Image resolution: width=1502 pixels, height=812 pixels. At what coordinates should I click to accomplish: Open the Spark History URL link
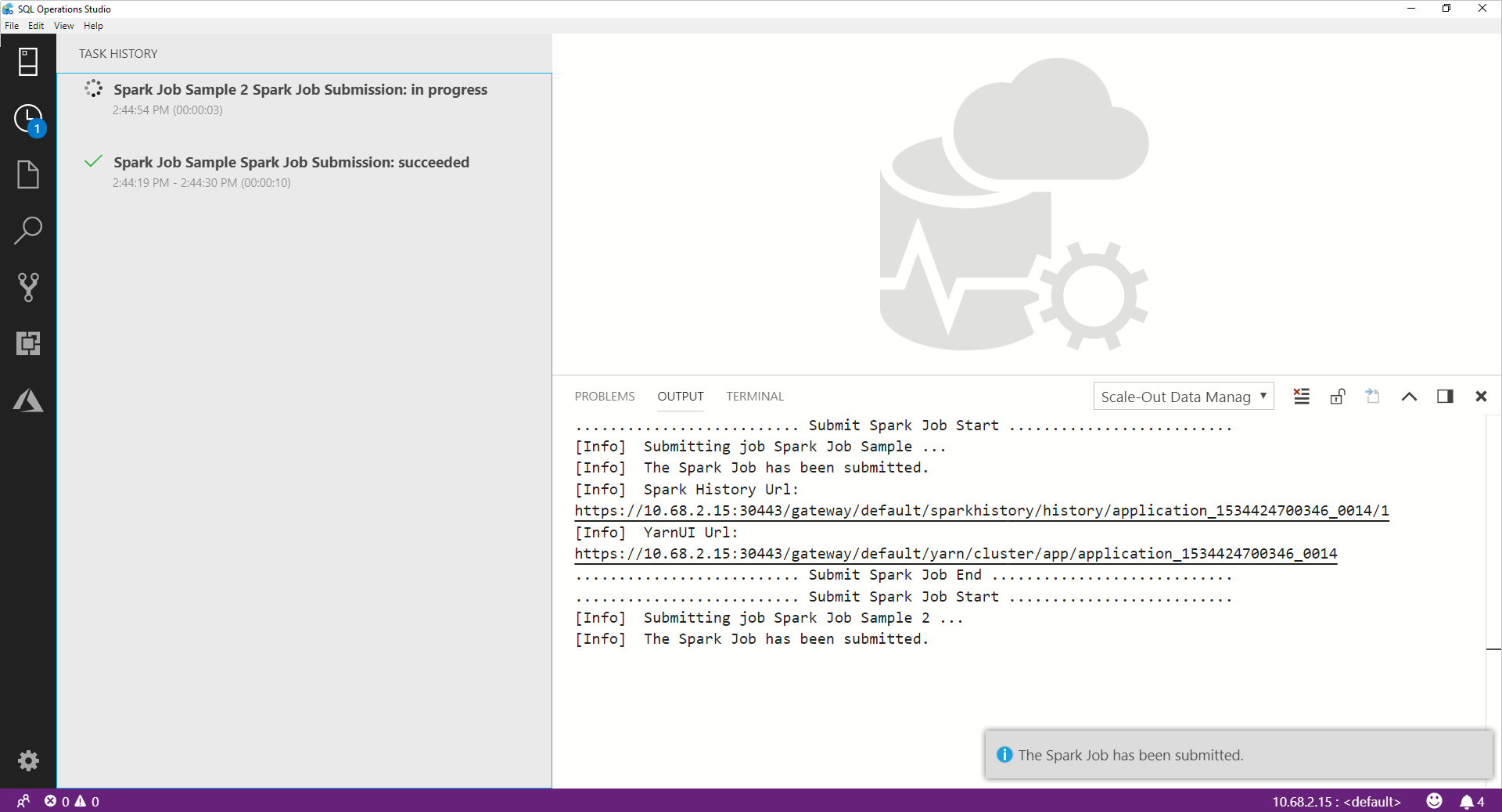click(x=982, y=511)
